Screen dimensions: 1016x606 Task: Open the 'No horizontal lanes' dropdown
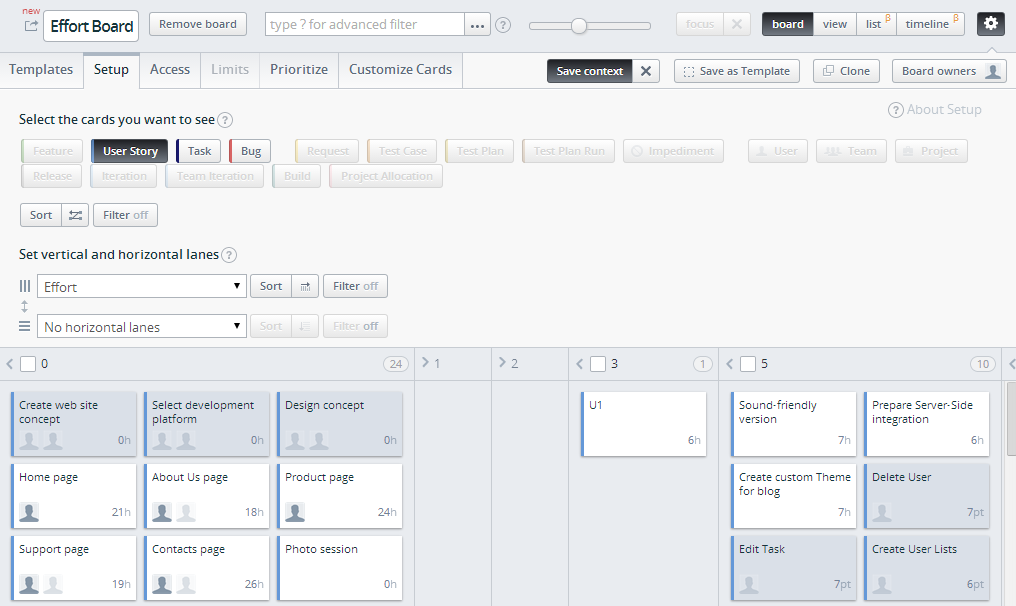pyautogui.click(x=141, y=326)
